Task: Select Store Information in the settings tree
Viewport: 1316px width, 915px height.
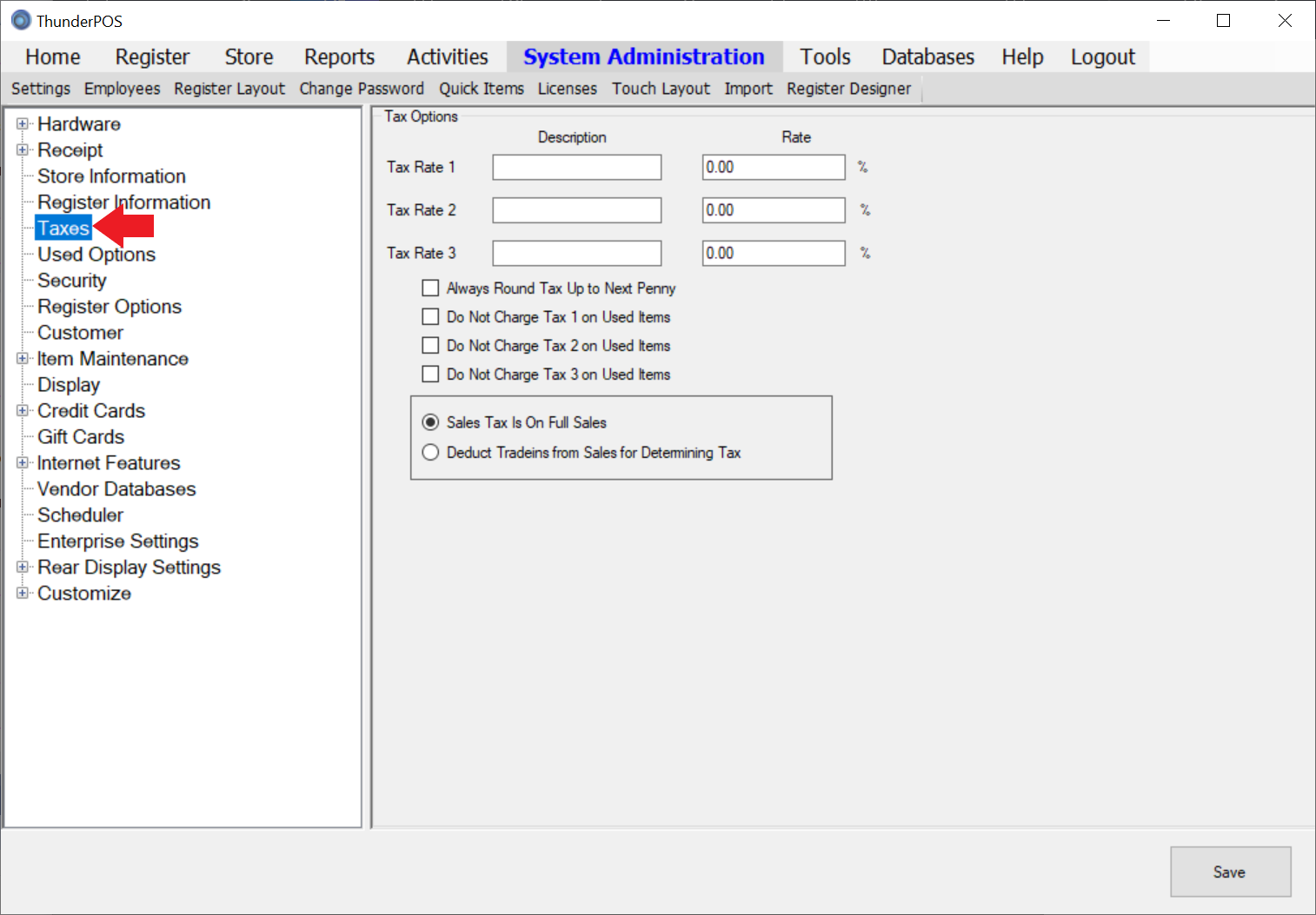Action: [111, 176]
